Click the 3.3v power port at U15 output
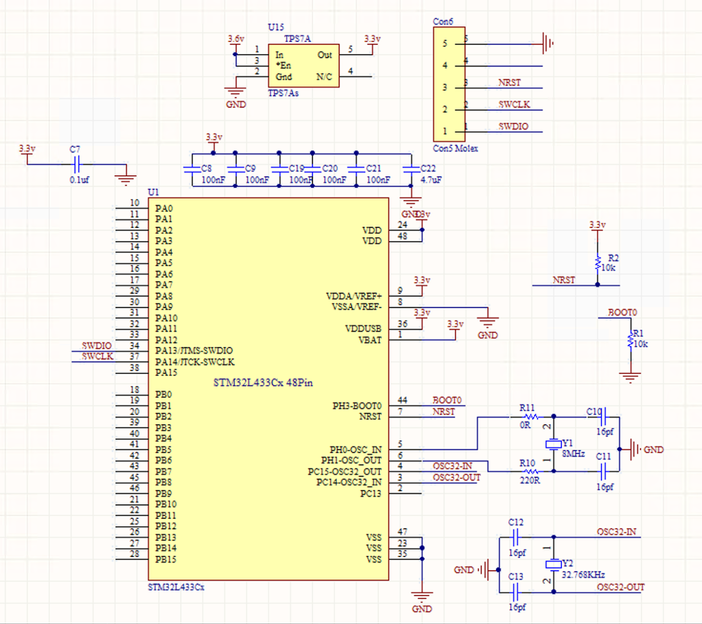 tap(372, 43)
